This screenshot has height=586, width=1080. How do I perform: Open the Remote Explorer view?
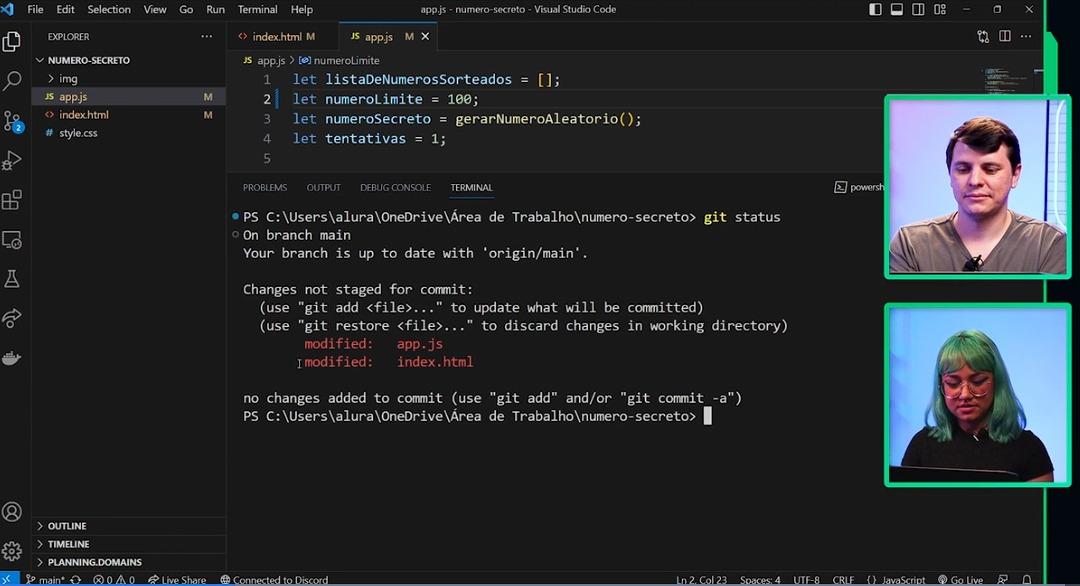click(12, 240)
